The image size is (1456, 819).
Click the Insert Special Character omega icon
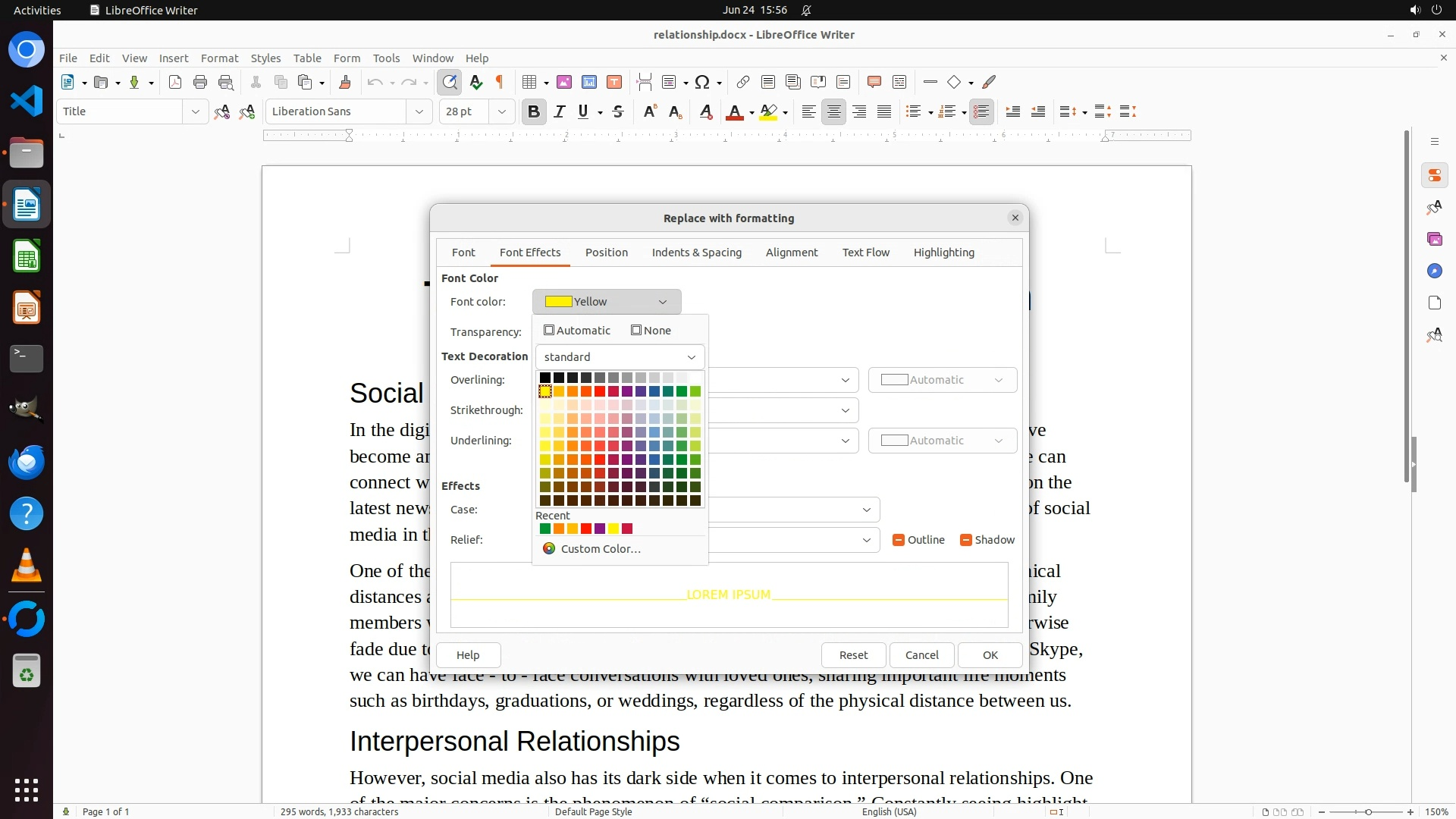click(702, 82)
